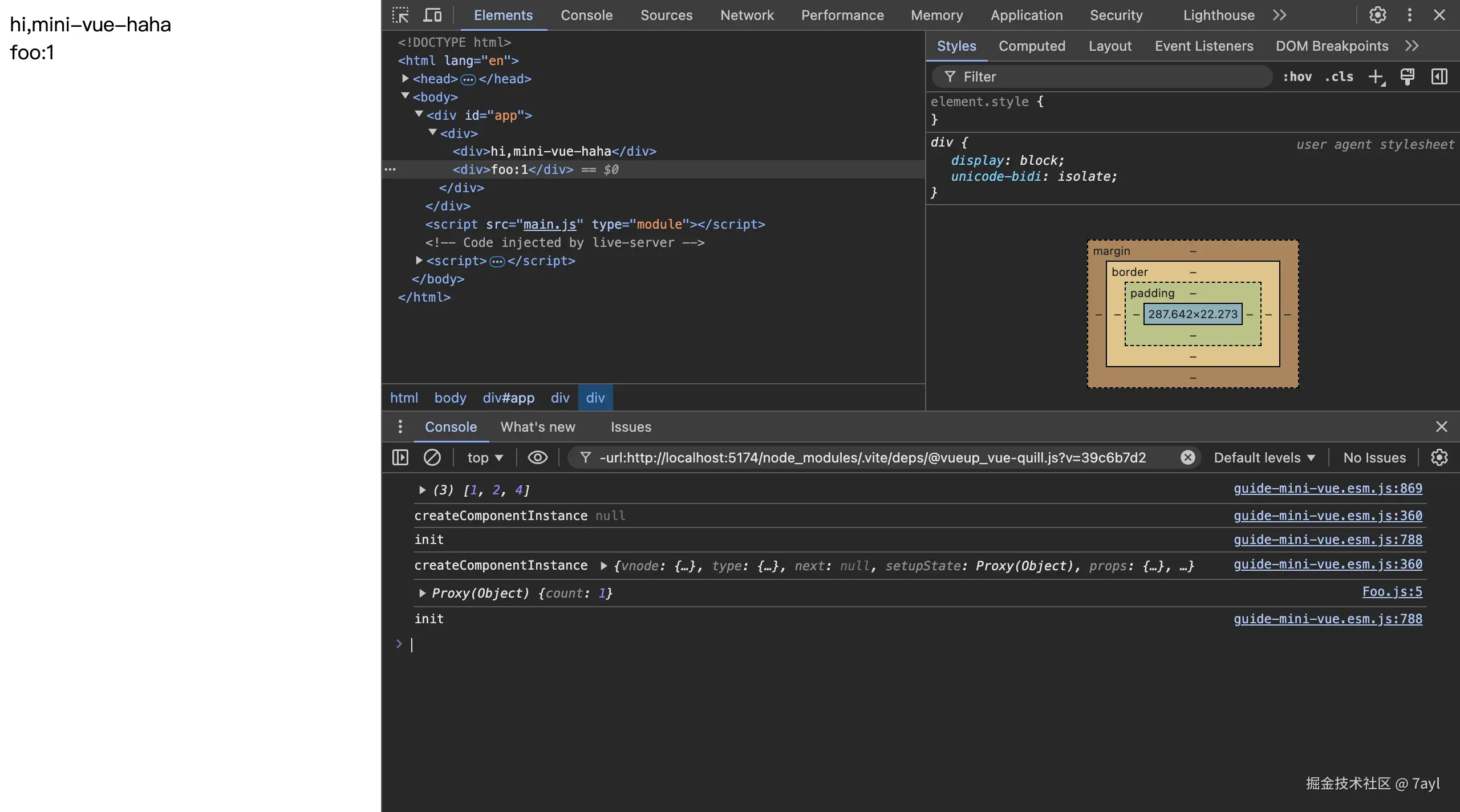The height and width of the screenshot is (812, 1460).
Task: Toggle the computed styles sidebar icon
Action: [x=1439, y=77]
